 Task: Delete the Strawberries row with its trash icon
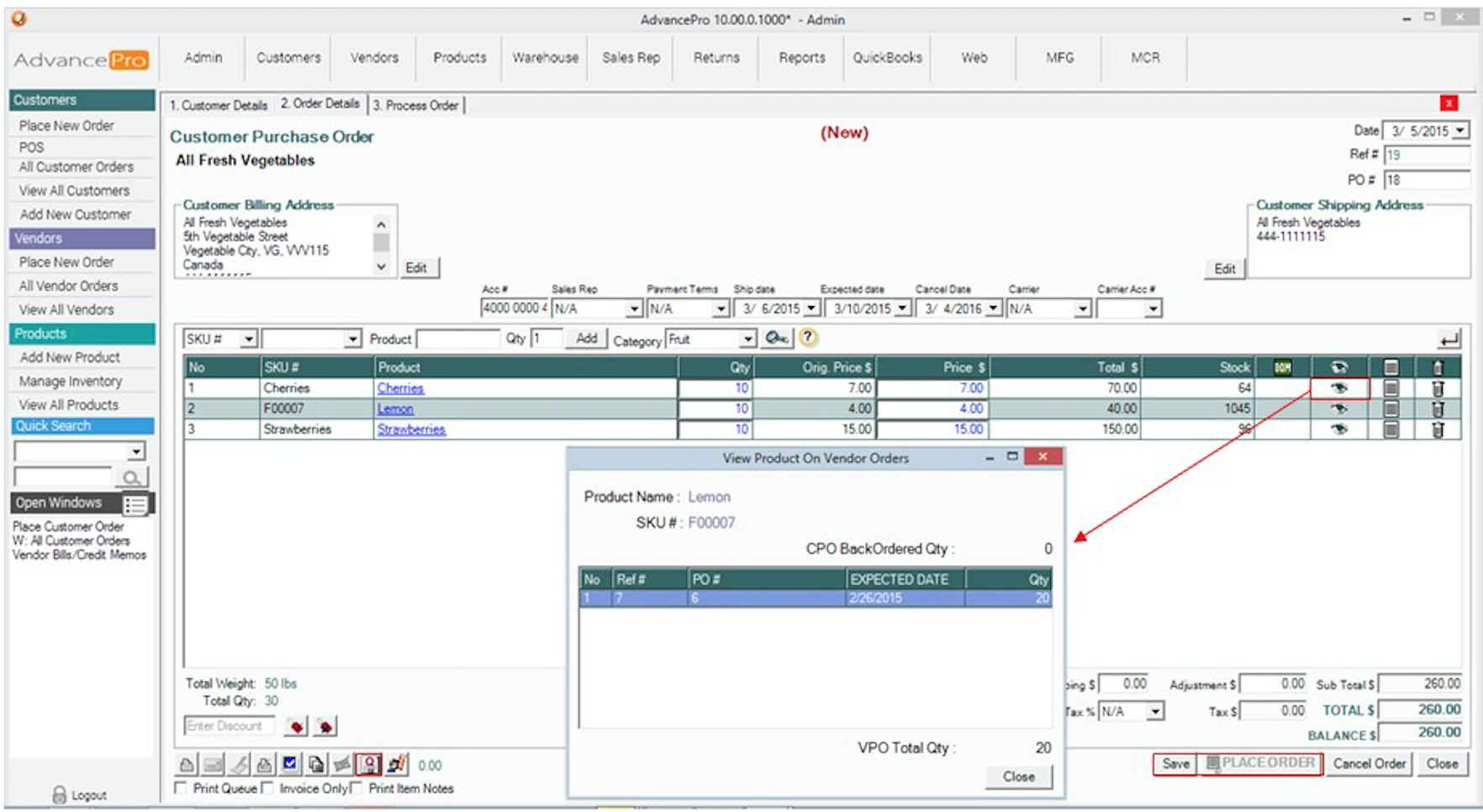[x=1438, y=430]
